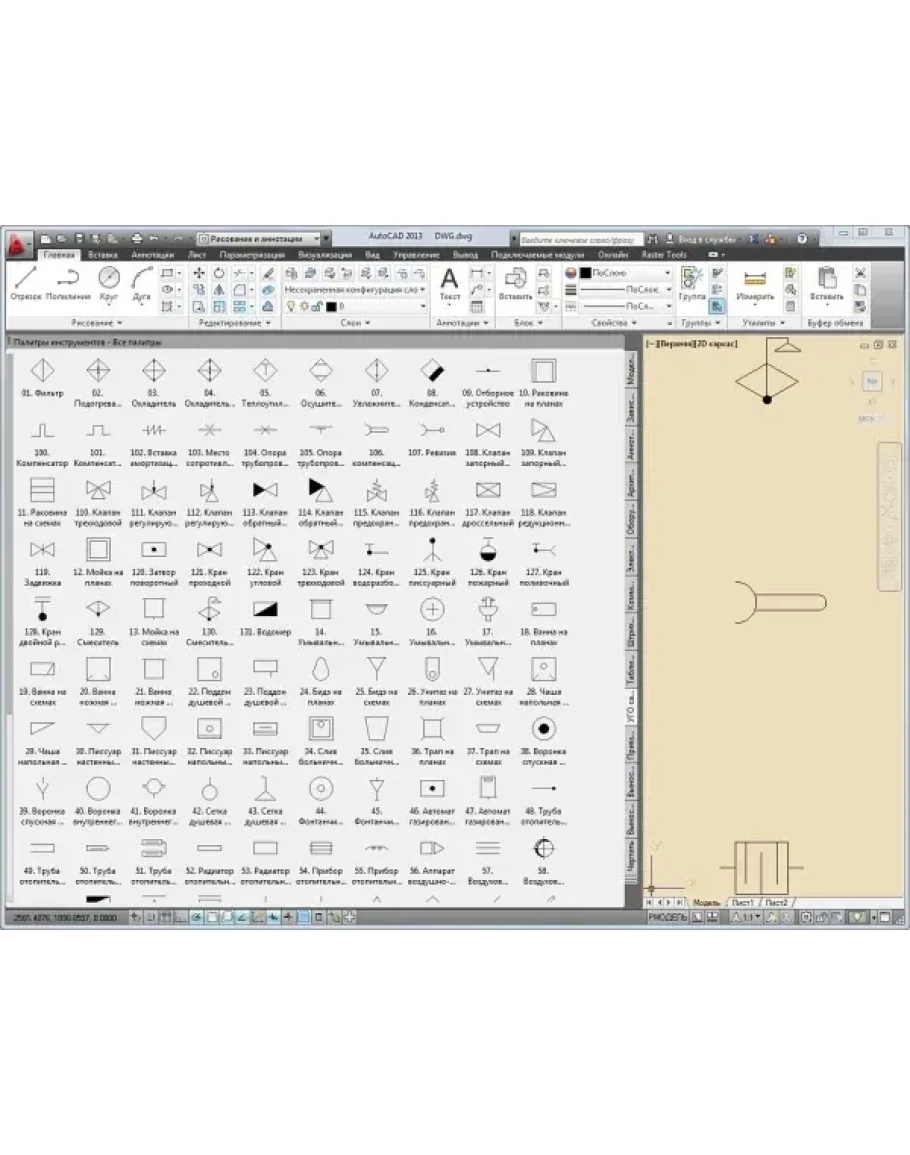The height and width of the screenshot is (1155, 910).
Task: Select the Отрезок (Line) tool
Action: pyautogui.click(x=26, y=281)
